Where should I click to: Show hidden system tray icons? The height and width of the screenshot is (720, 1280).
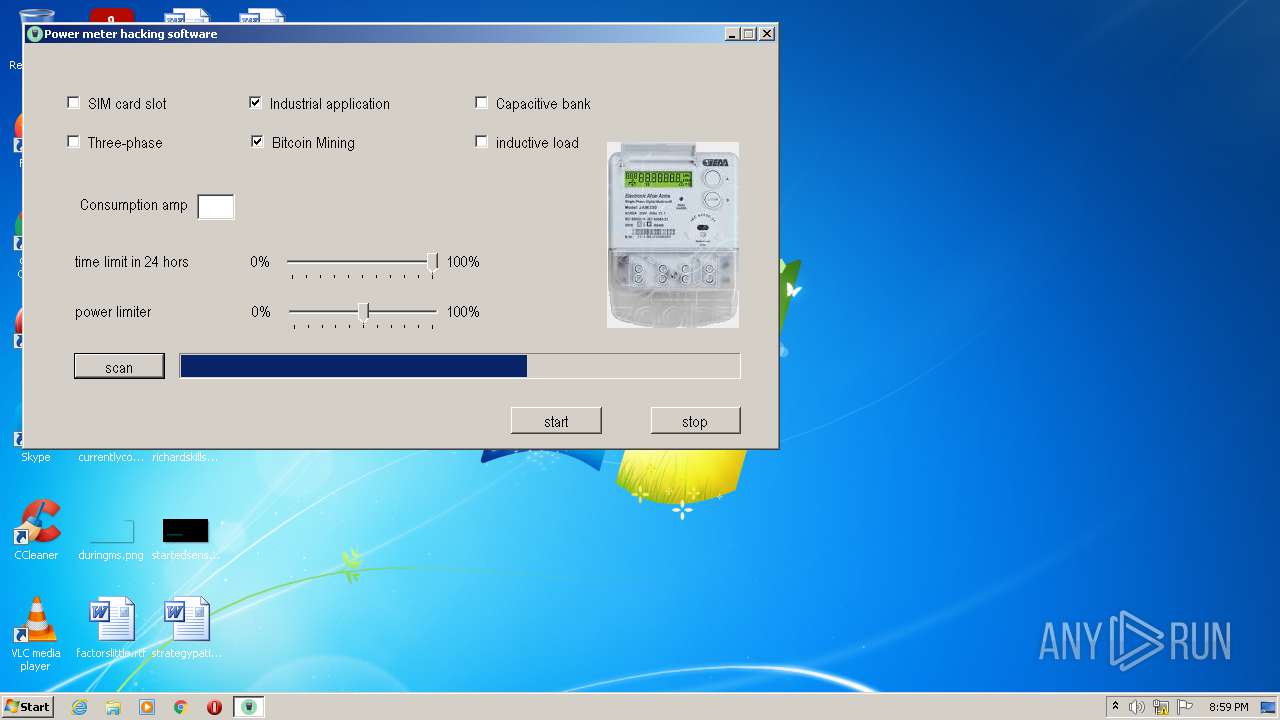[x=1116, y=707]
